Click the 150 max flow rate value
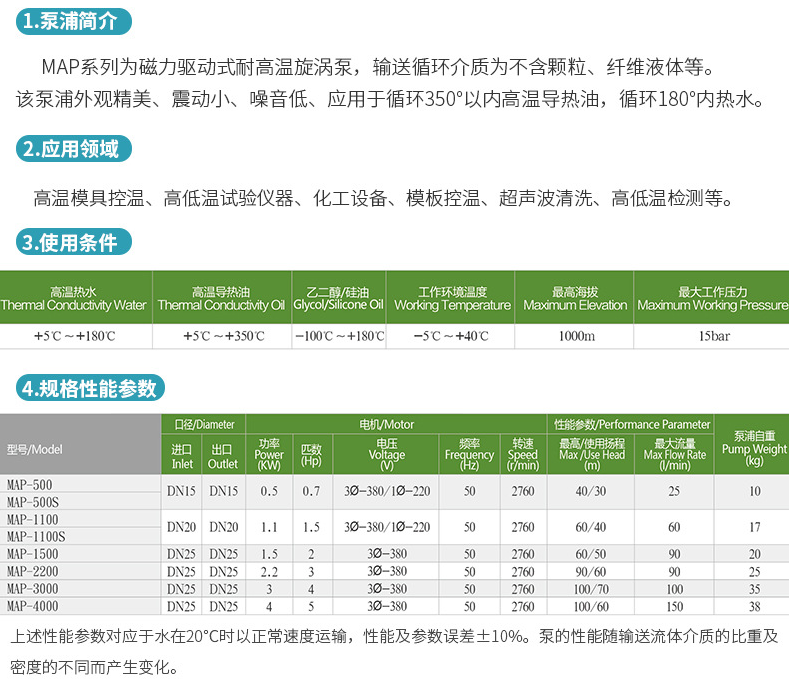Image resolution: width=792 pixels, height=679 pixels. coord(675,606)
